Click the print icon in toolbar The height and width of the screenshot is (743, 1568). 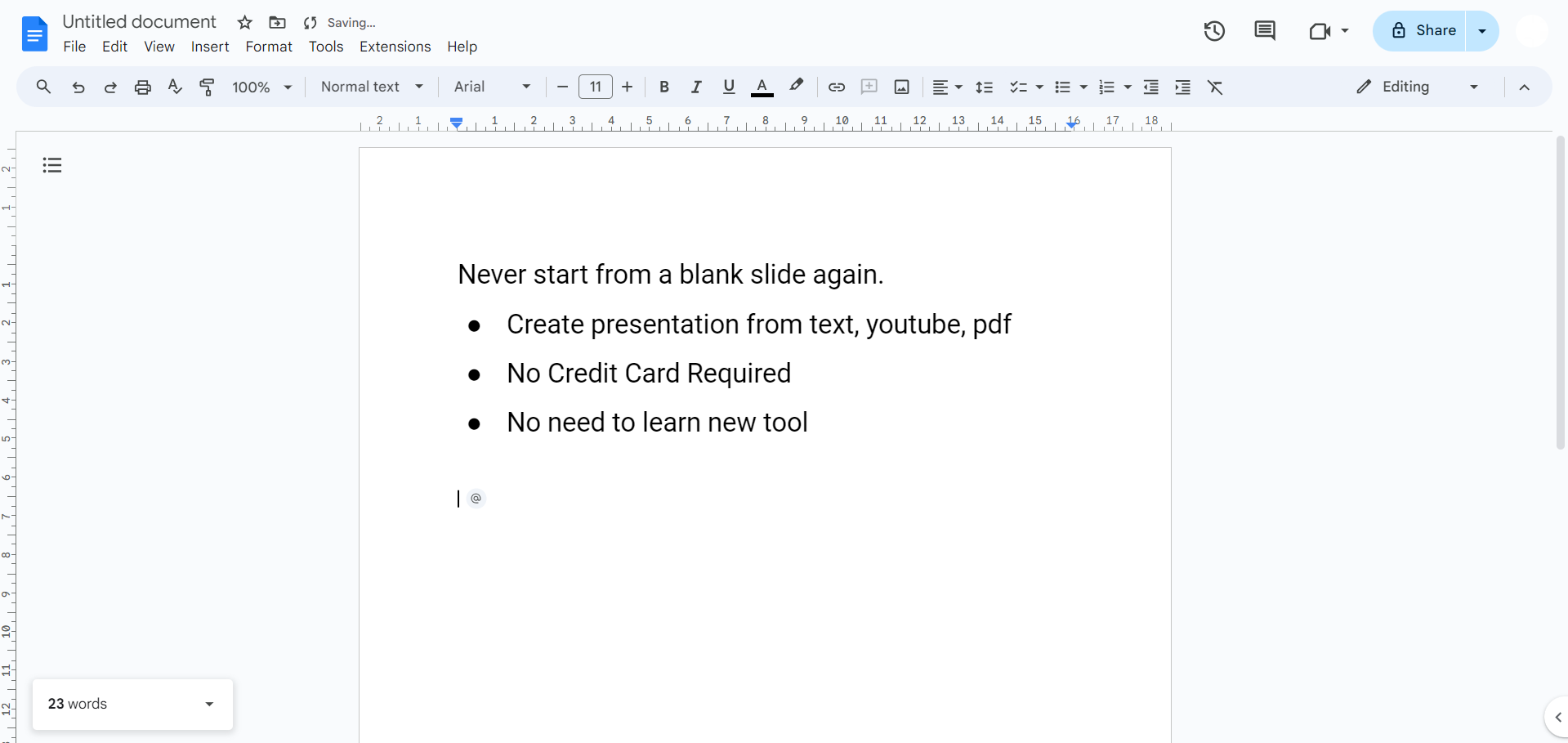pyautogui.click(x=143, y=87)
